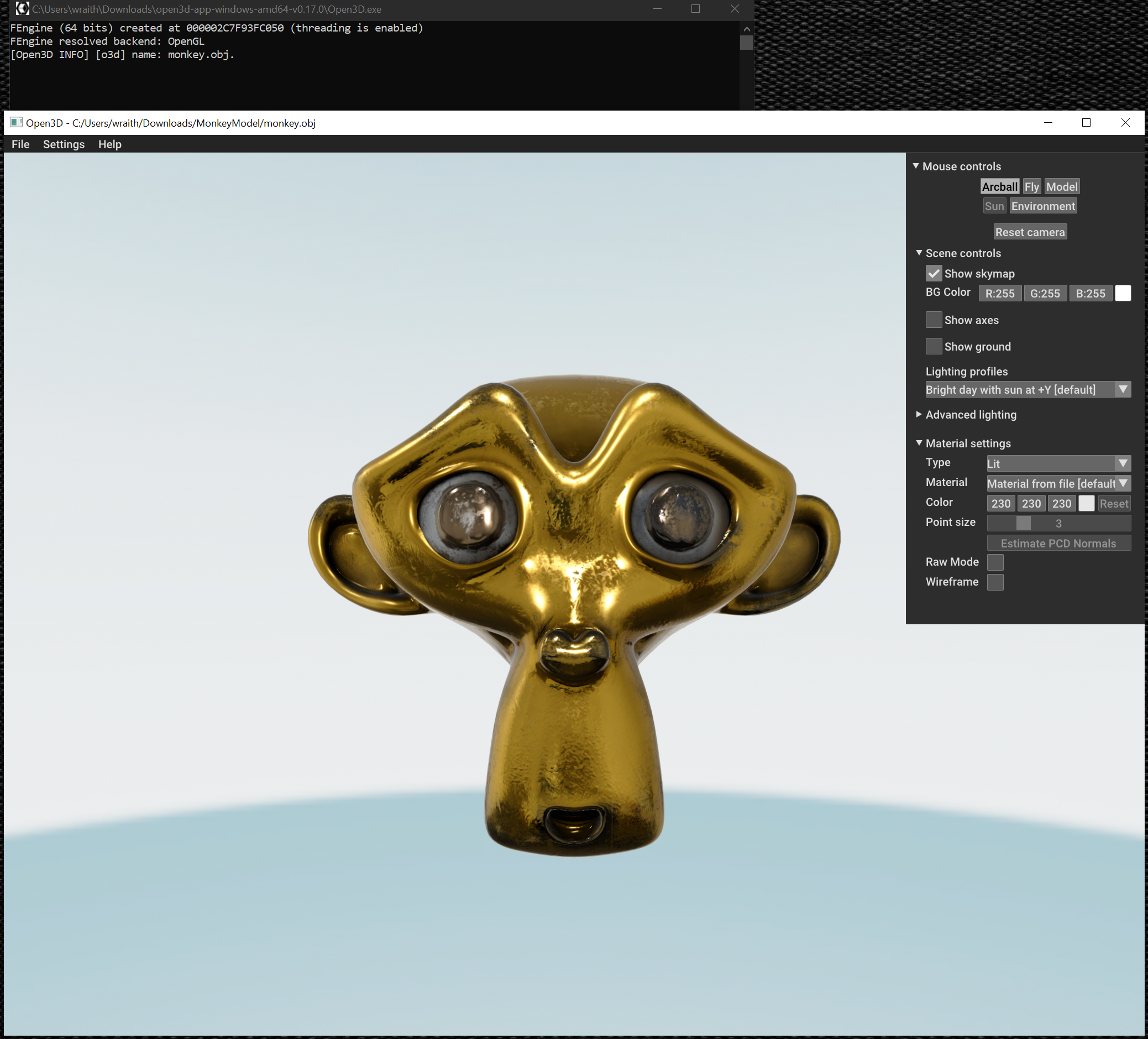Image resolution: width=1148 pixels, height=1039 pixels.
Task: Open the material Type dropdown showing Lit
Action: tap(1058, 463)
